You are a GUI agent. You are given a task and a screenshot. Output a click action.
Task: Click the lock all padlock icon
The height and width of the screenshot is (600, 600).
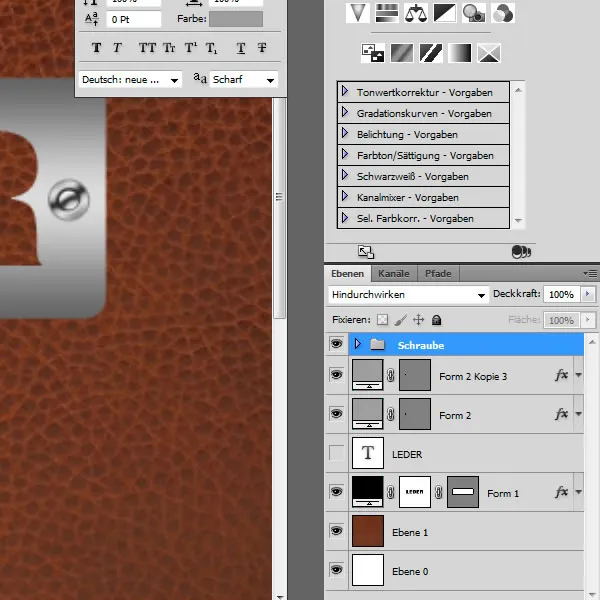click(437, 320)
